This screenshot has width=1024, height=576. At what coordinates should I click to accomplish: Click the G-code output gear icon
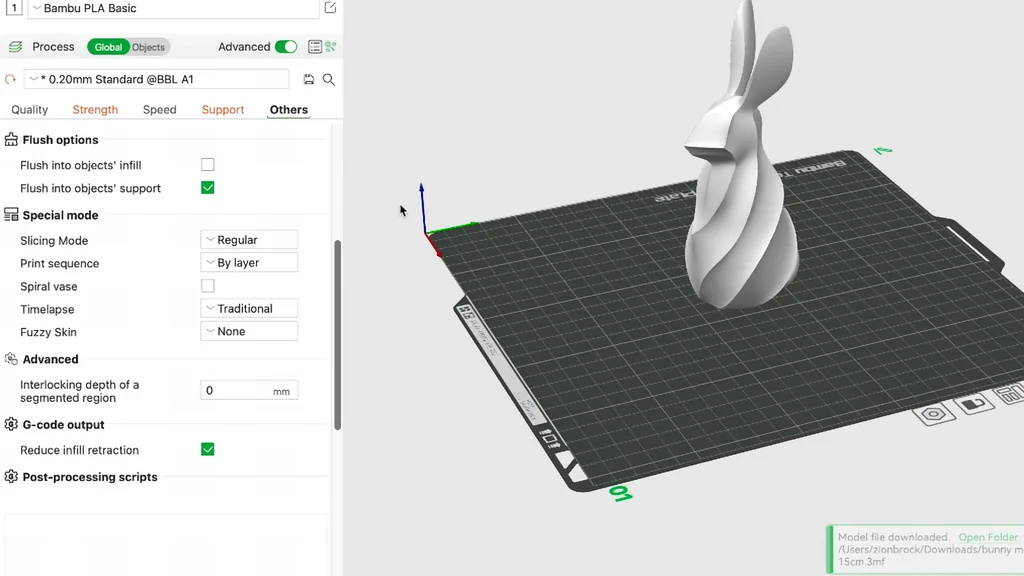11,424
